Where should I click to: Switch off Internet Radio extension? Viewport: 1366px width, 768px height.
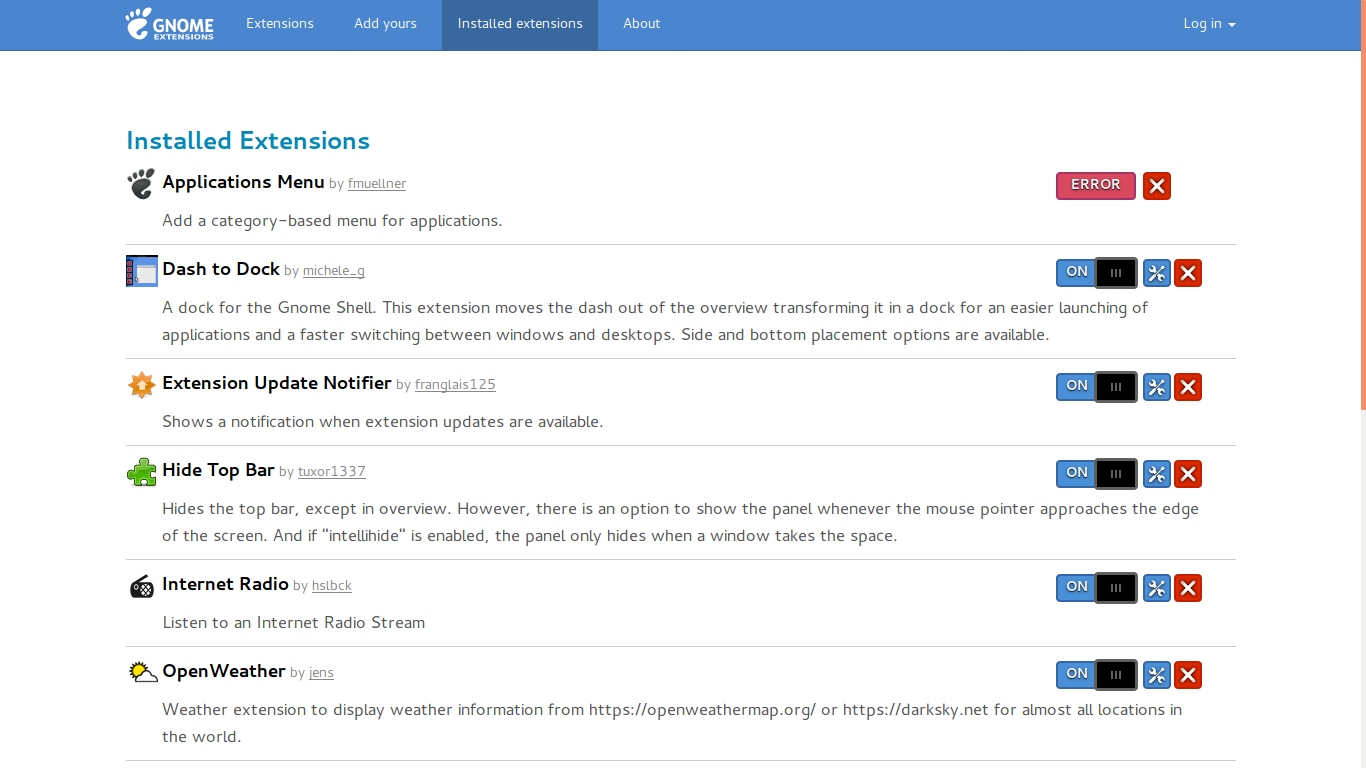(x=1097, y=588)
